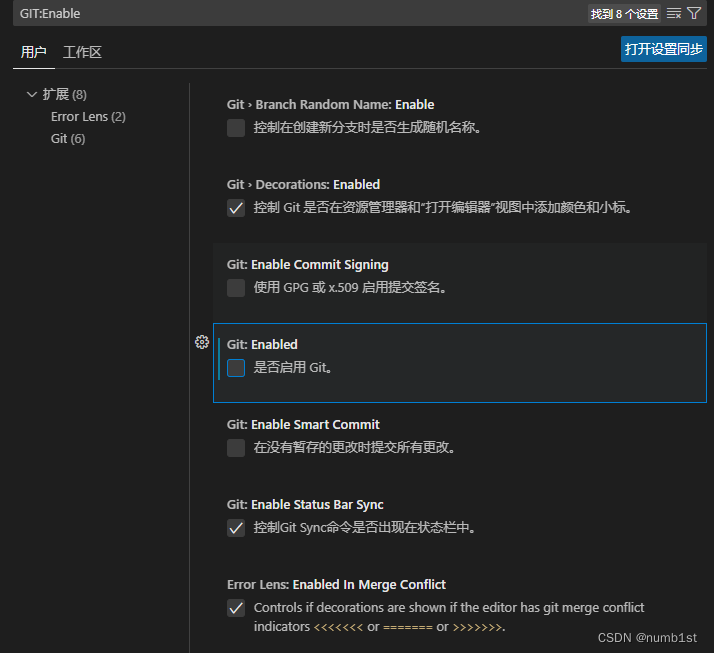Check the Git: Enabled checkbox
Screen dimensions: 714x653
coord(236,368)
